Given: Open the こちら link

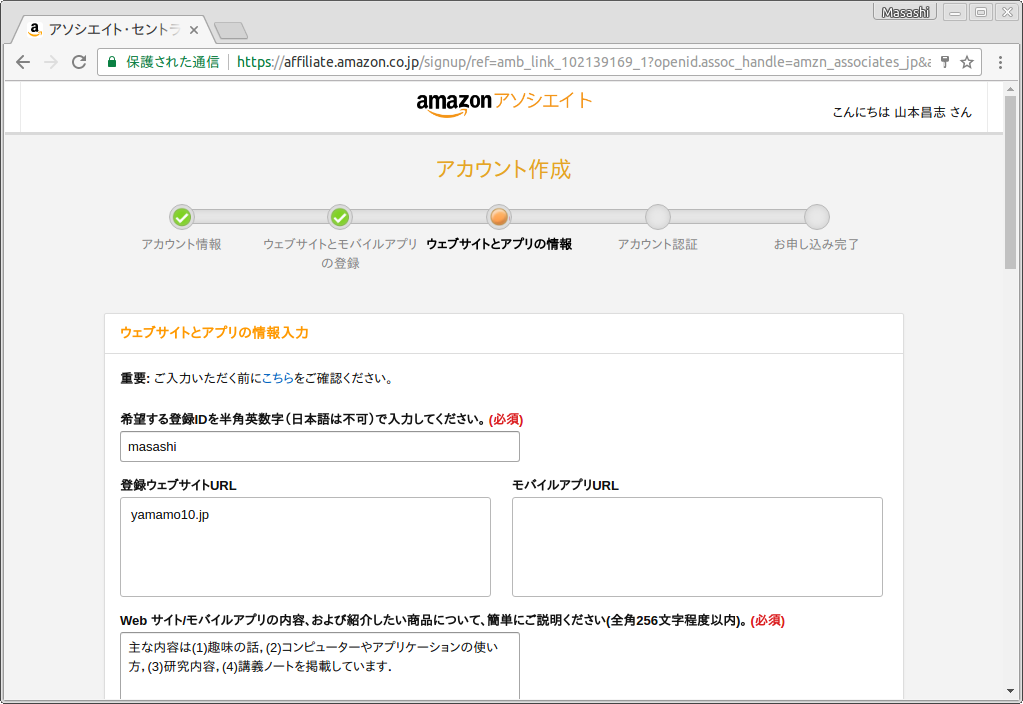Looking at the screenshot, I should coord(277,378).
